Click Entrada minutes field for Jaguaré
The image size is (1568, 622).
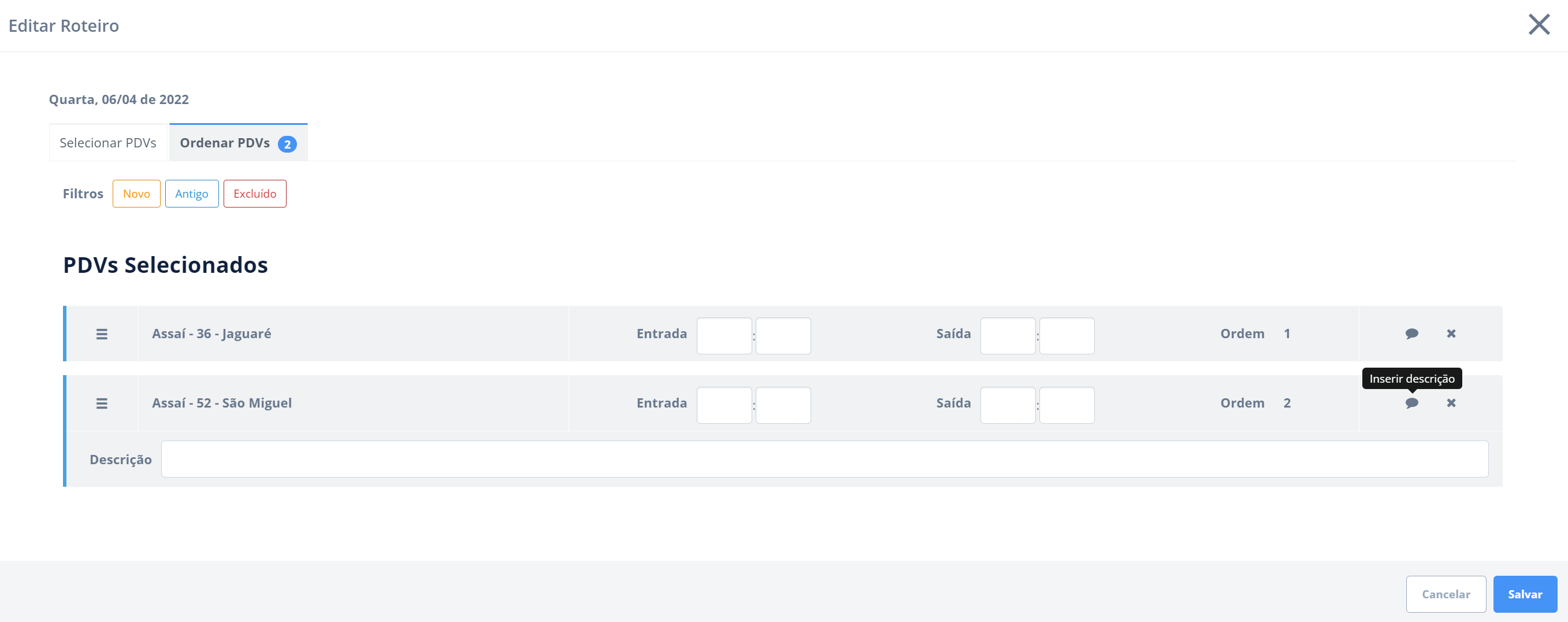(783, 336)
